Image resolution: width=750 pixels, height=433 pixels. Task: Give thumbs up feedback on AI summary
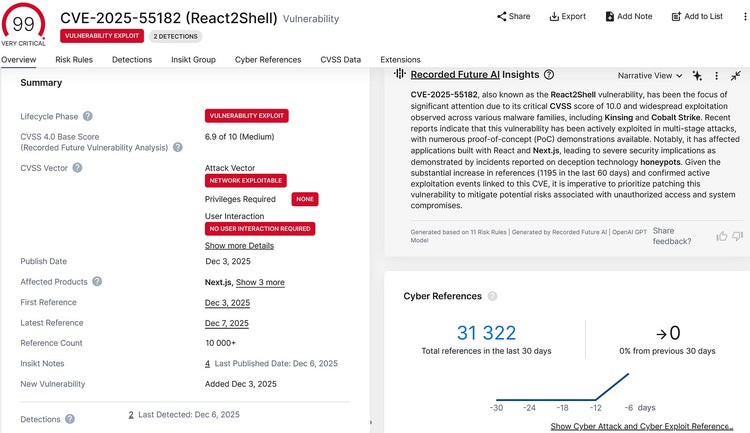click(x=722, y=236)
